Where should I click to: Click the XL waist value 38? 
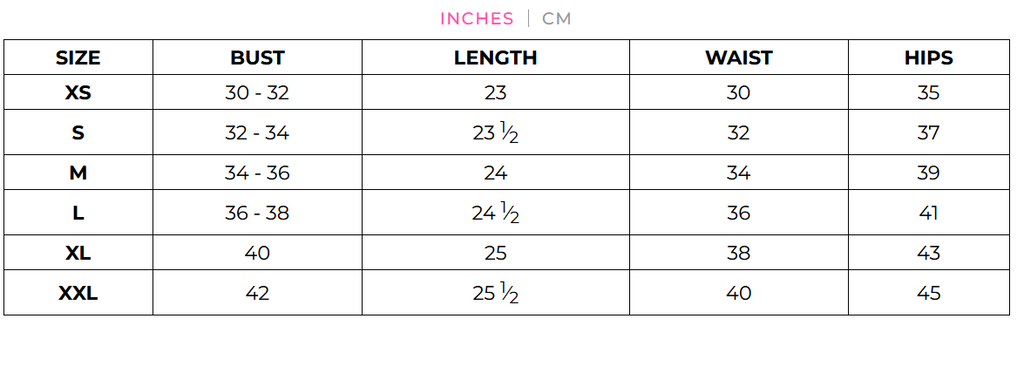[x=739, y=253]
